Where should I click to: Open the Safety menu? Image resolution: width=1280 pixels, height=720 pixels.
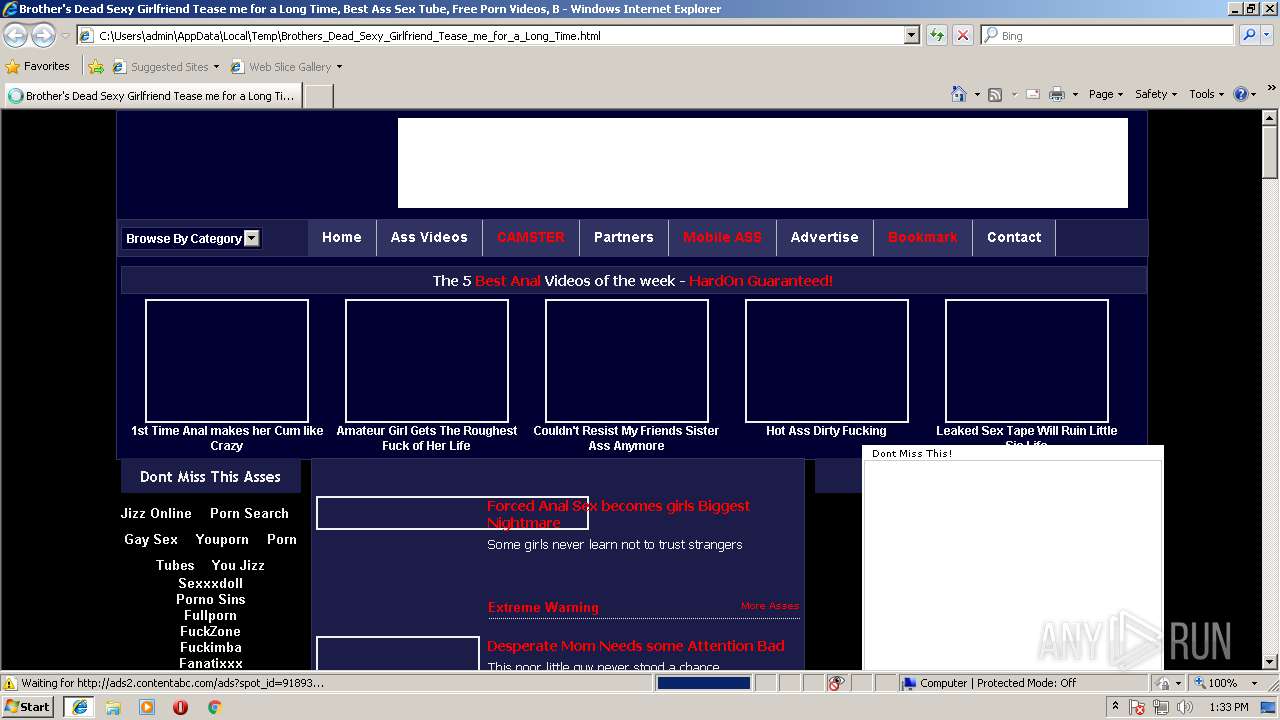1155,94
